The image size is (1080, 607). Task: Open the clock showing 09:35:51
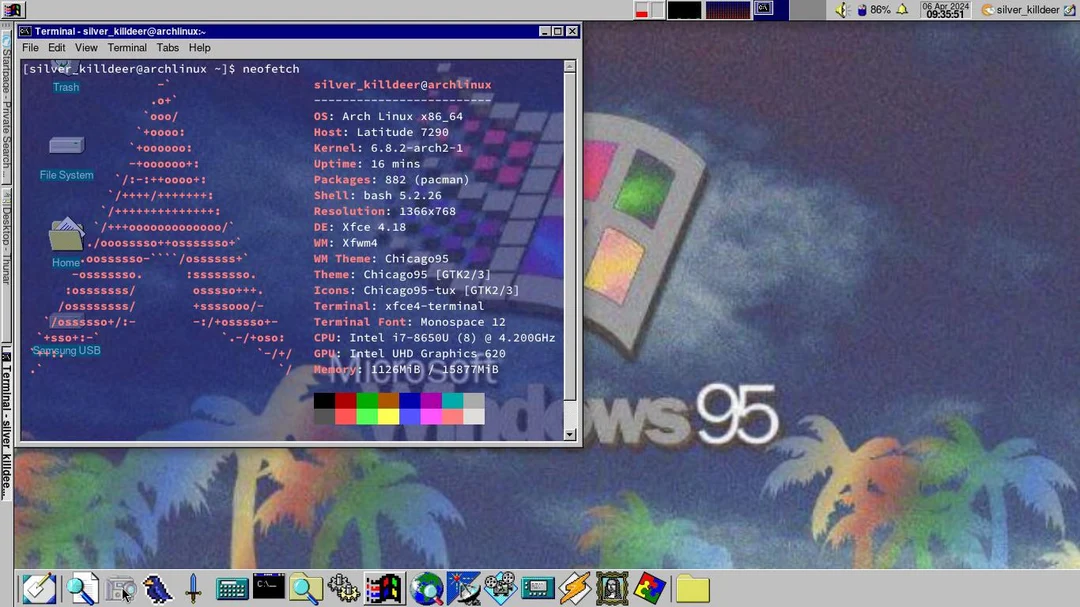945,10
